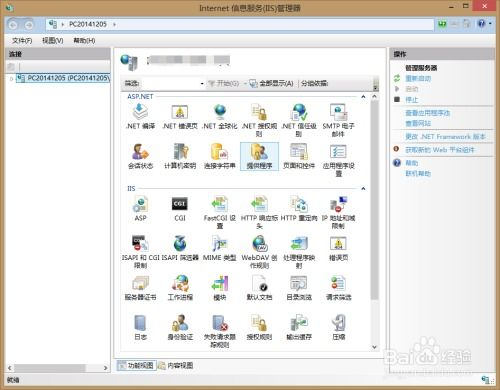This screenshot has width=500, height=390.
Task: Open the IIS 错误页 icon
Action: click(338, 248)
